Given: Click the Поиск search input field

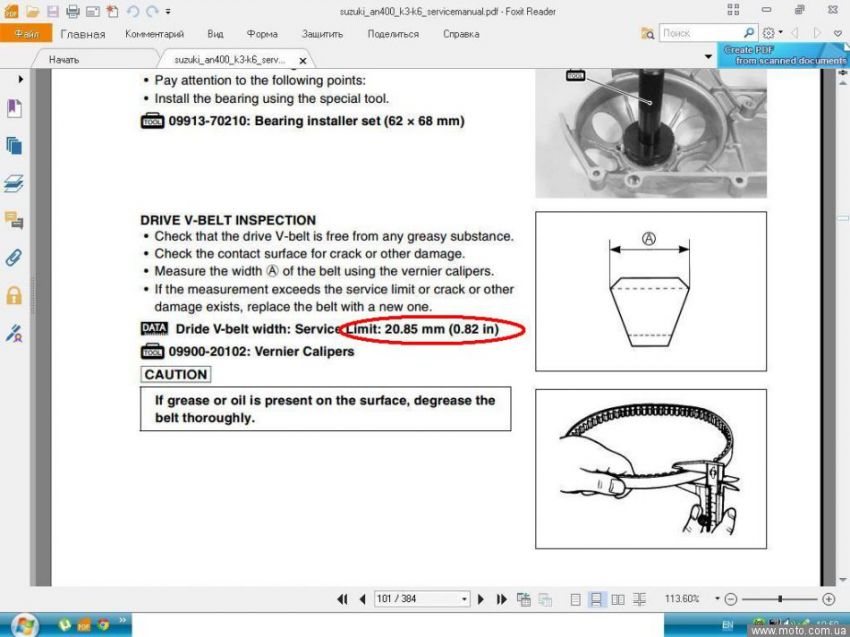Looking at the screenshot, I should [700, 33].
